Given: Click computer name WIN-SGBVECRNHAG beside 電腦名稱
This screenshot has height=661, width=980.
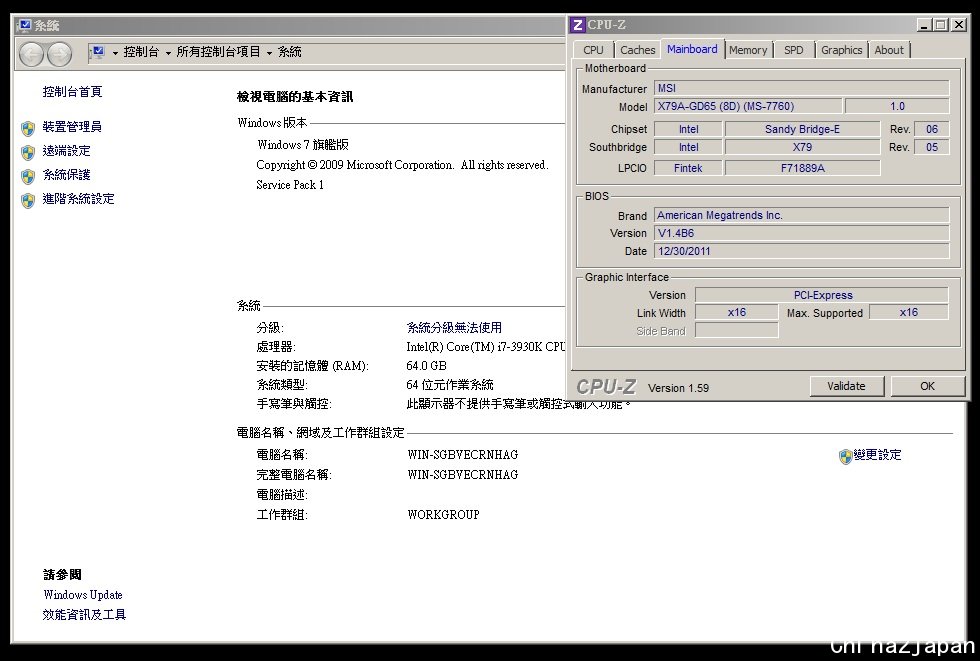Looking at the screenshot, I should [462, 455].
